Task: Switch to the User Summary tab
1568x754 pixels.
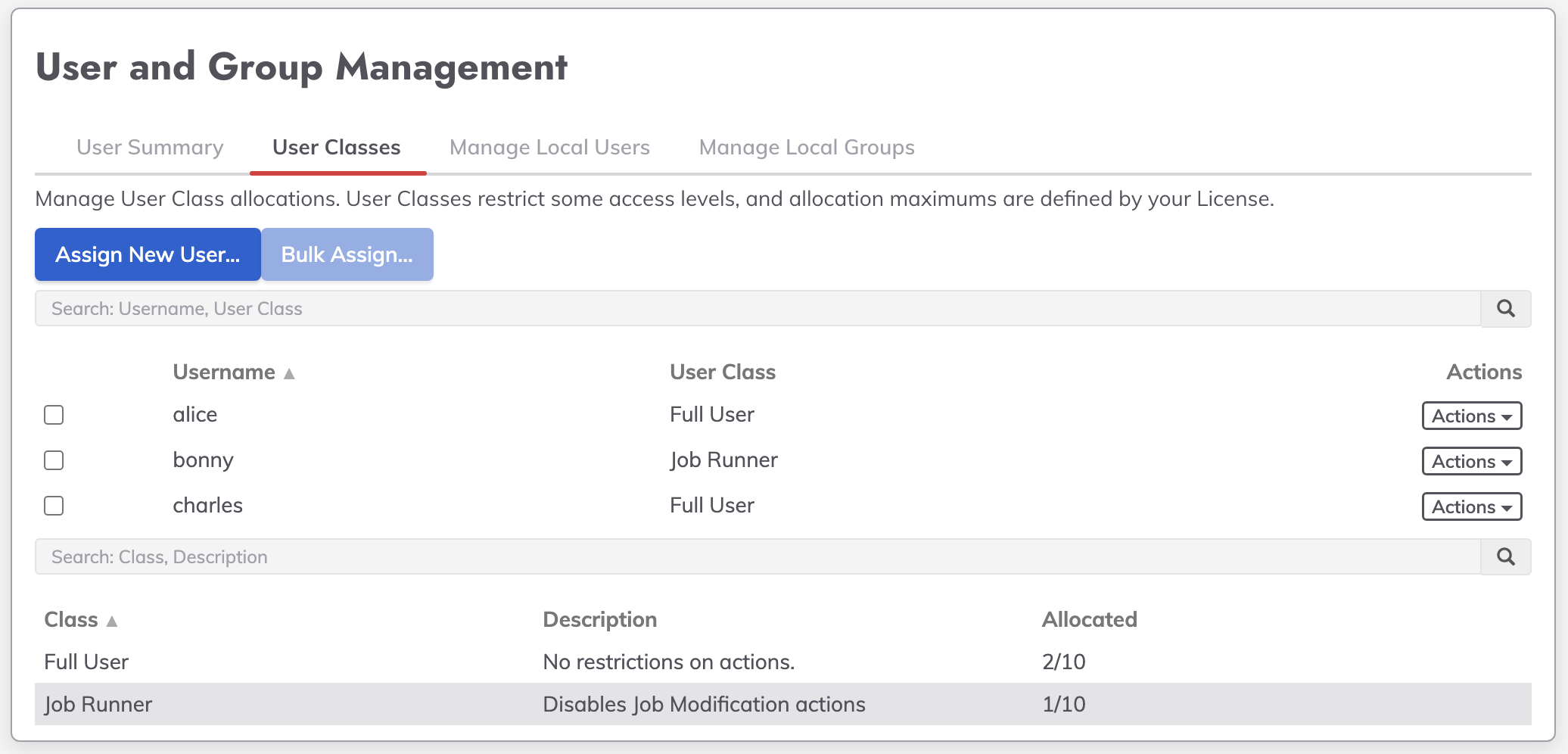Action: pyautogui.click(x=150, y=148)
